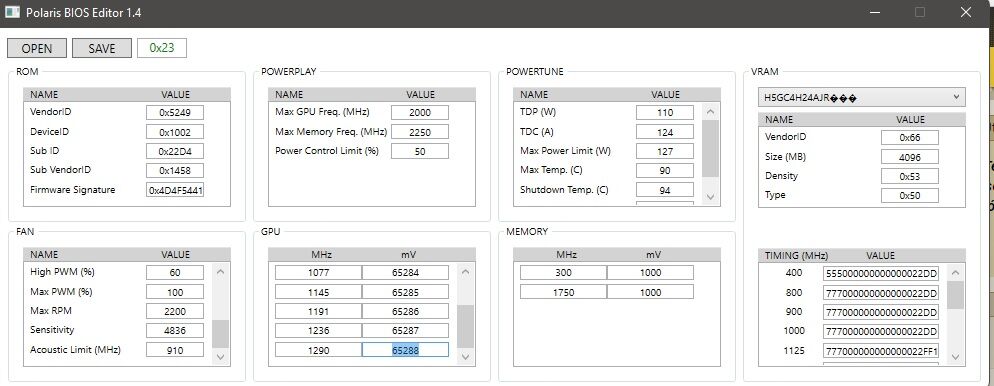The image size is (994, 386).
Task: Click TIMING list scrollbar up arrow
Action: [955, 273]
